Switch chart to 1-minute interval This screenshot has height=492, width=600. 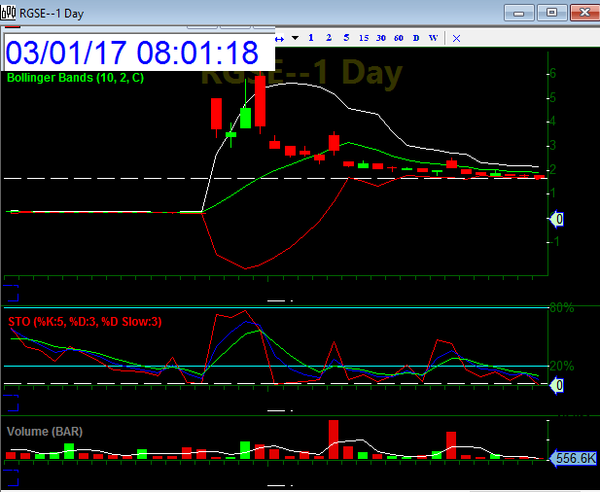coord(311,38)
